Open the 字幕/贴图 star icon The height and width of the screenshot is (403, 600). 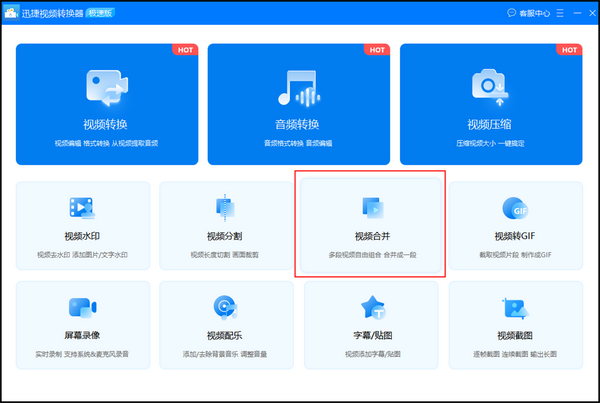(370, 307)
